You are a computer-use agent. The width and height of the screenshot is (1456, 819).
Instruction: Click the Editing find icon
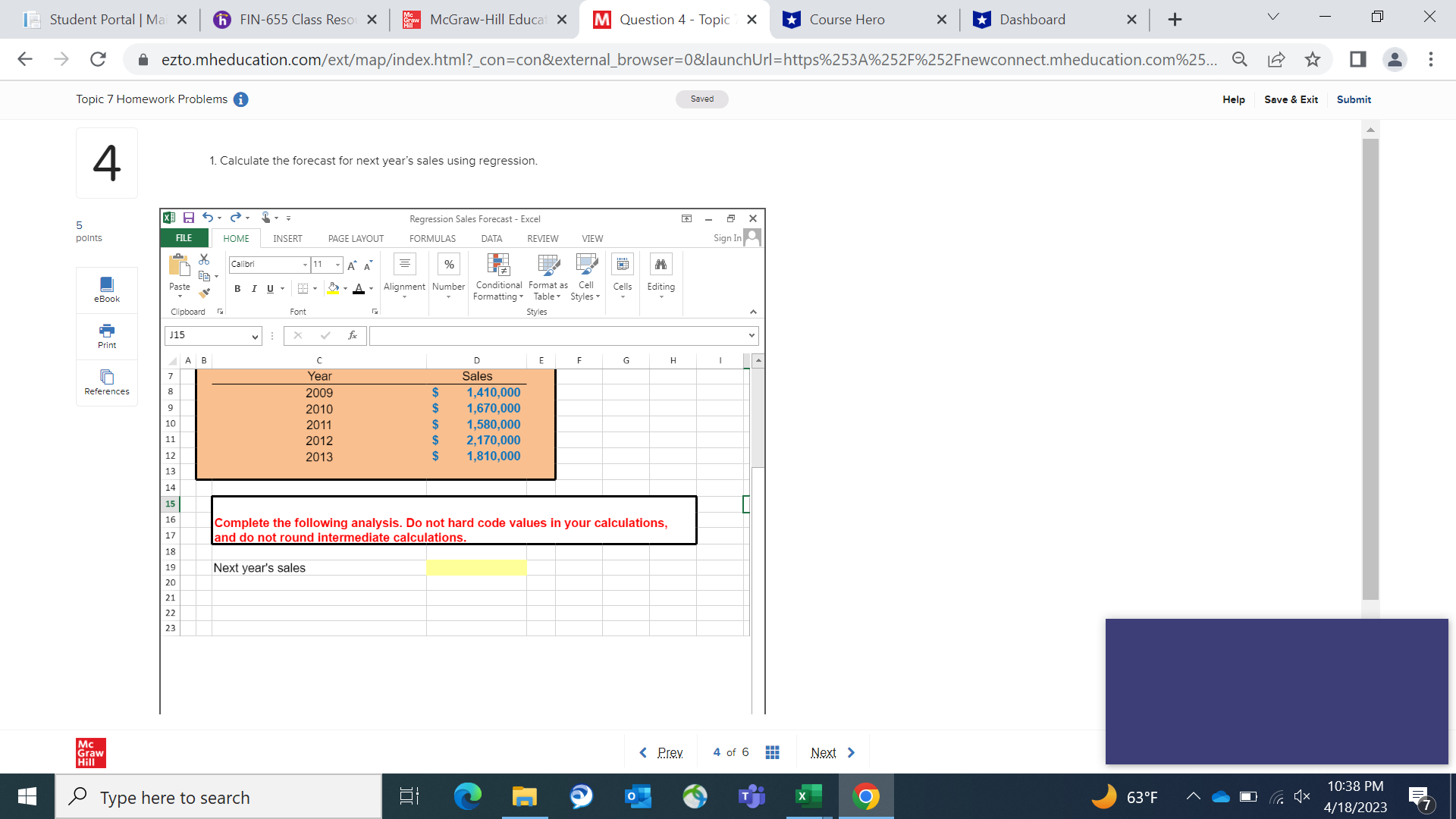[661, 264]
